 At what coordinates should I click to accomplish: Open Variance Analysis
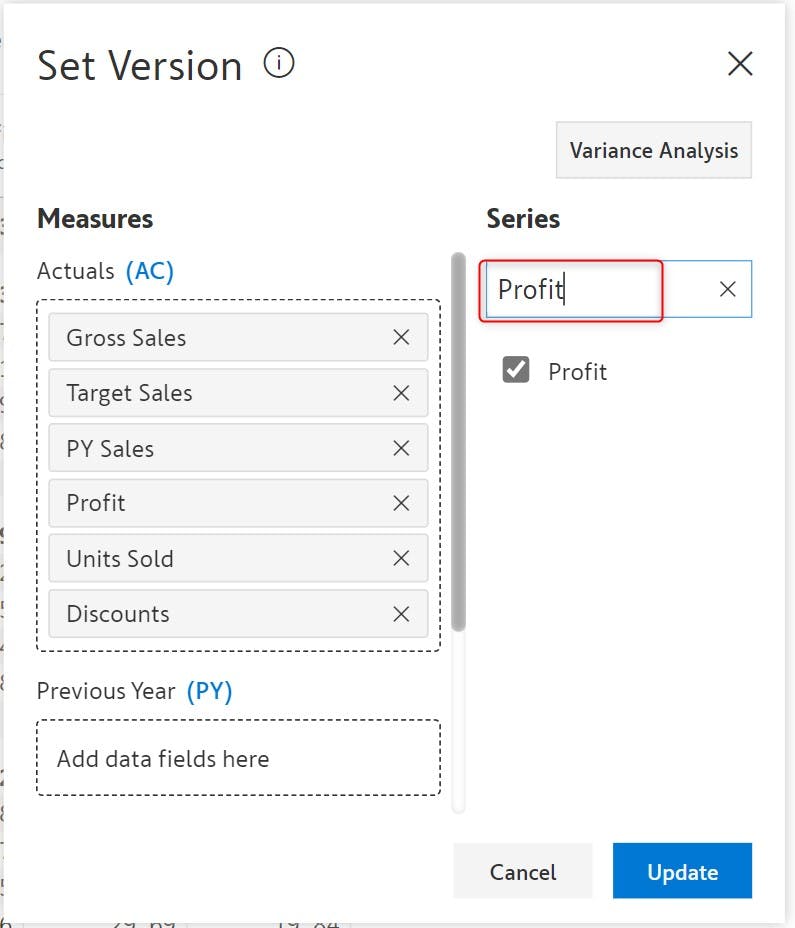click(653, 151)
